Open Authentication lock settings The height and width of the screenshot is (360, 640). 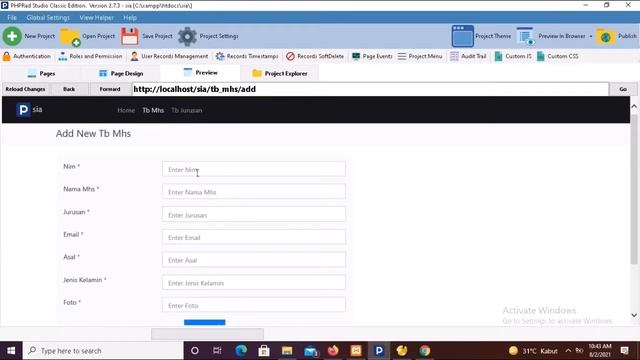pos(27,56)
